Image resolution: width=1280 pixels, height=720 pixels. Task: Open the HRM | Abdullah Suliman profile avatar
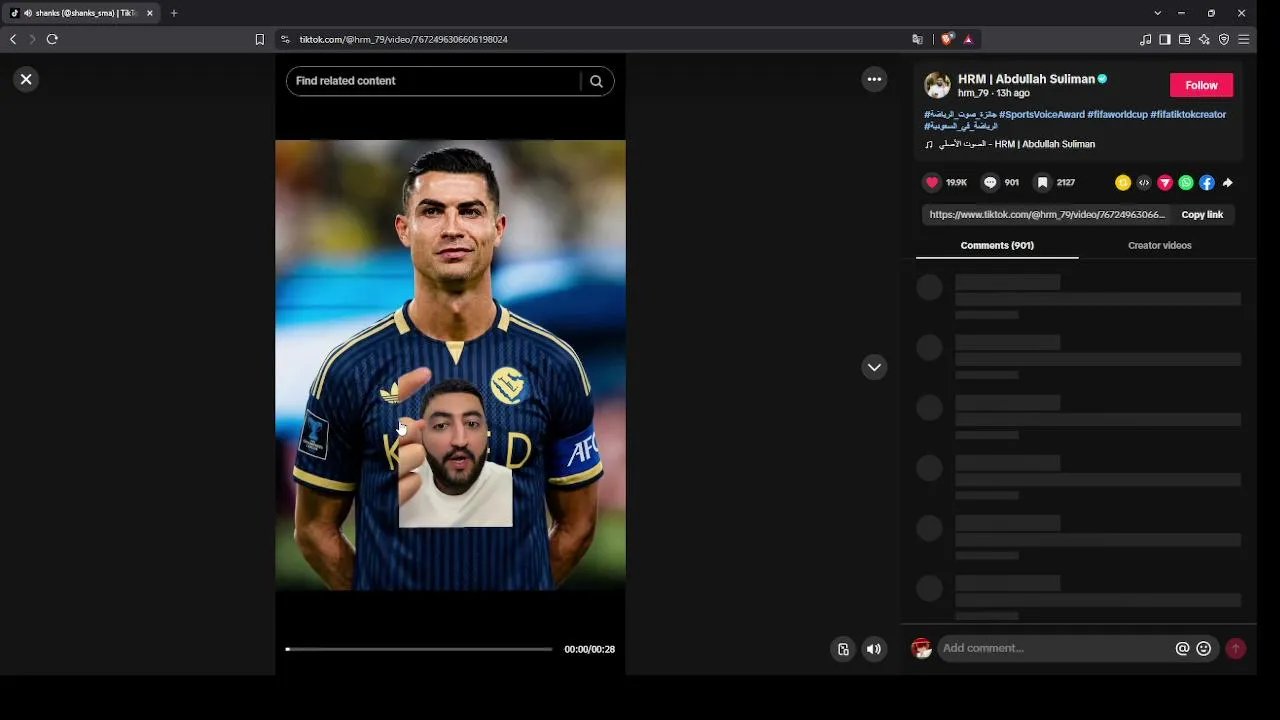pos(937,85)
